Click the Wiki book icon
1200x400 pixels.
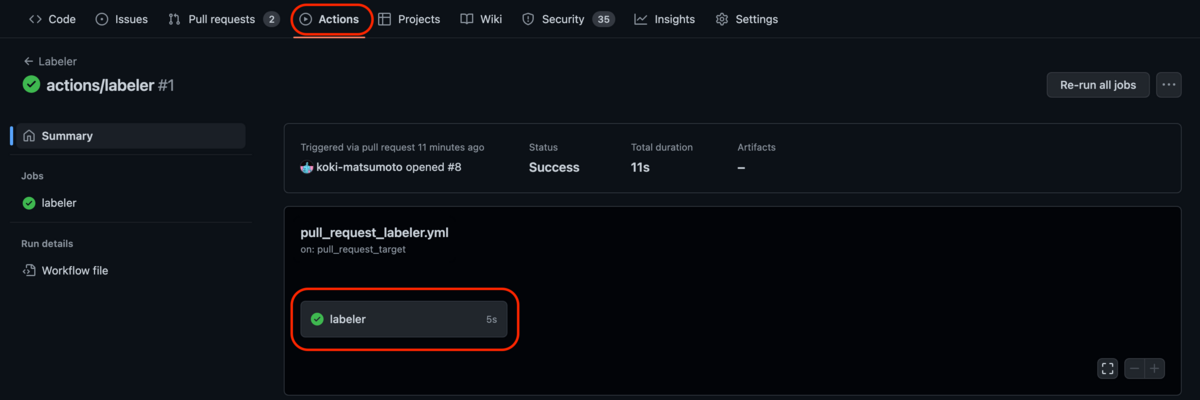point(467,19)
